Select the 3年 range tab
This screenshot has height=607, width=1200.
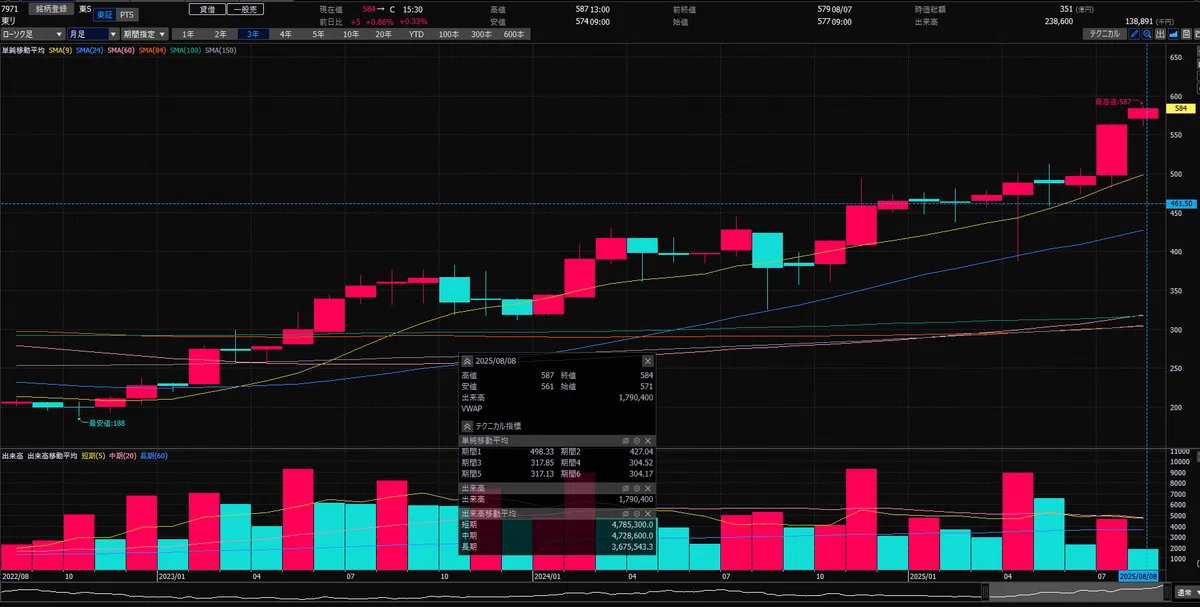(x=254, y=34)
